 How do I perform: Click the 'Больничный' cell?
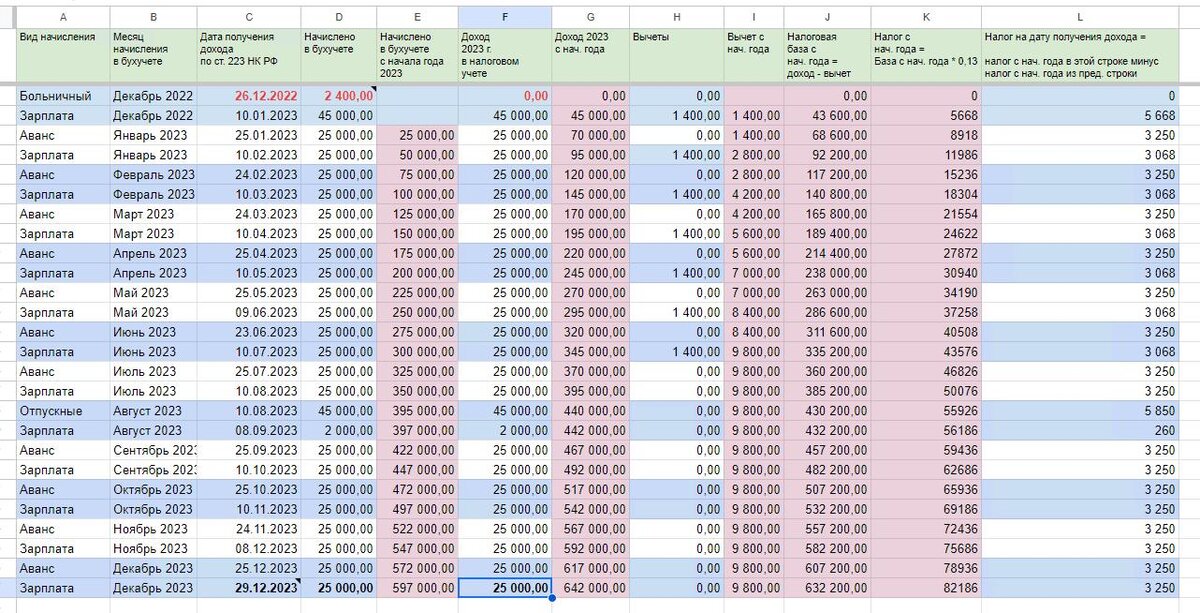(x=63, y=96)
